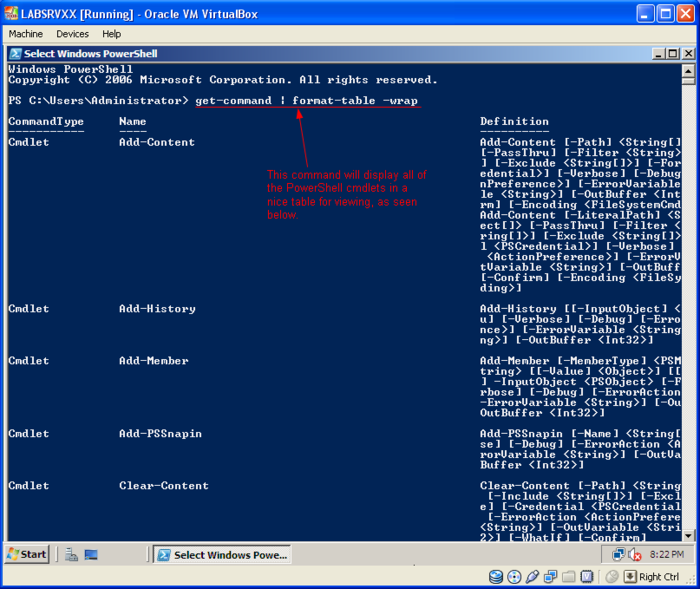The width and height of the screenshot is (700, 589).
Task: Click Cmdlet in the Add-History row
Action: 29,309
